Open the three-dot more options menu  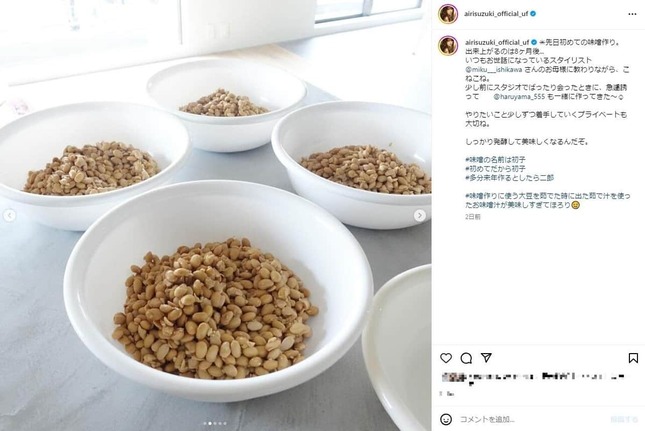[632, 14]
